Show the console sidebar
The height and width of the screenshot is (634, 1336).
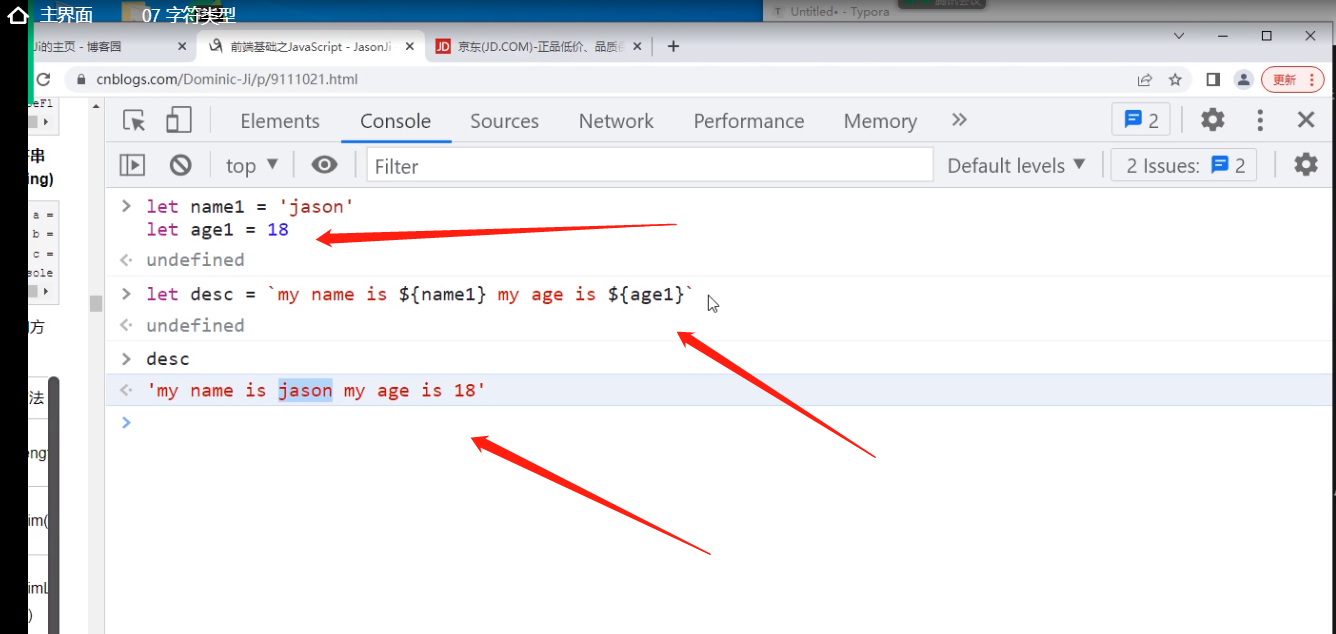[x=132, y=165]
